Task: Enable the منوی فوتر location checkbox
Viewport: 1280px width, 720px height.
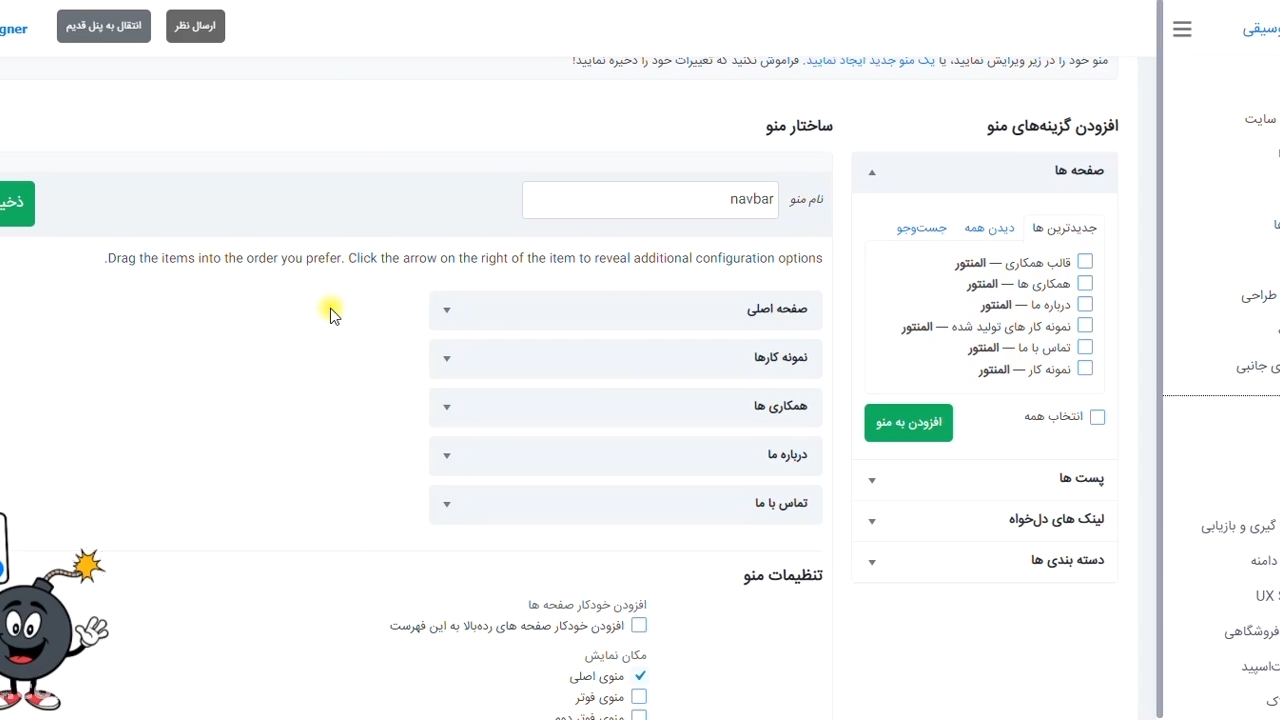Action: [640, 697]
